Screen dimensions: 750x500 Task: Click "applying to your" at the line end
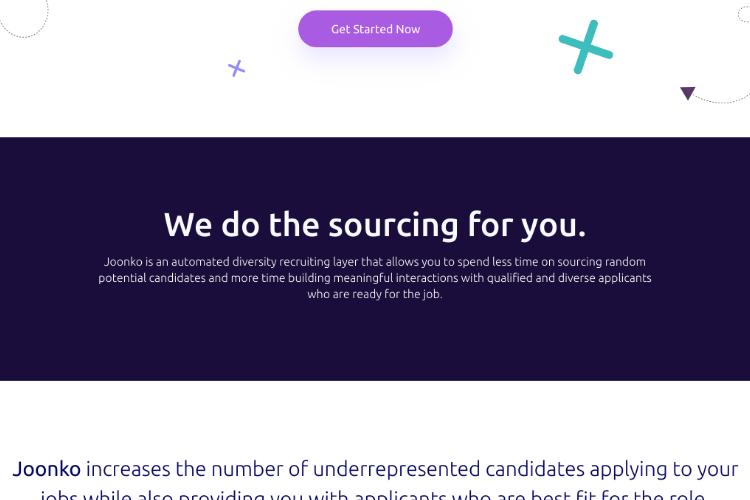pyautogui.click(x=664, y=470)
